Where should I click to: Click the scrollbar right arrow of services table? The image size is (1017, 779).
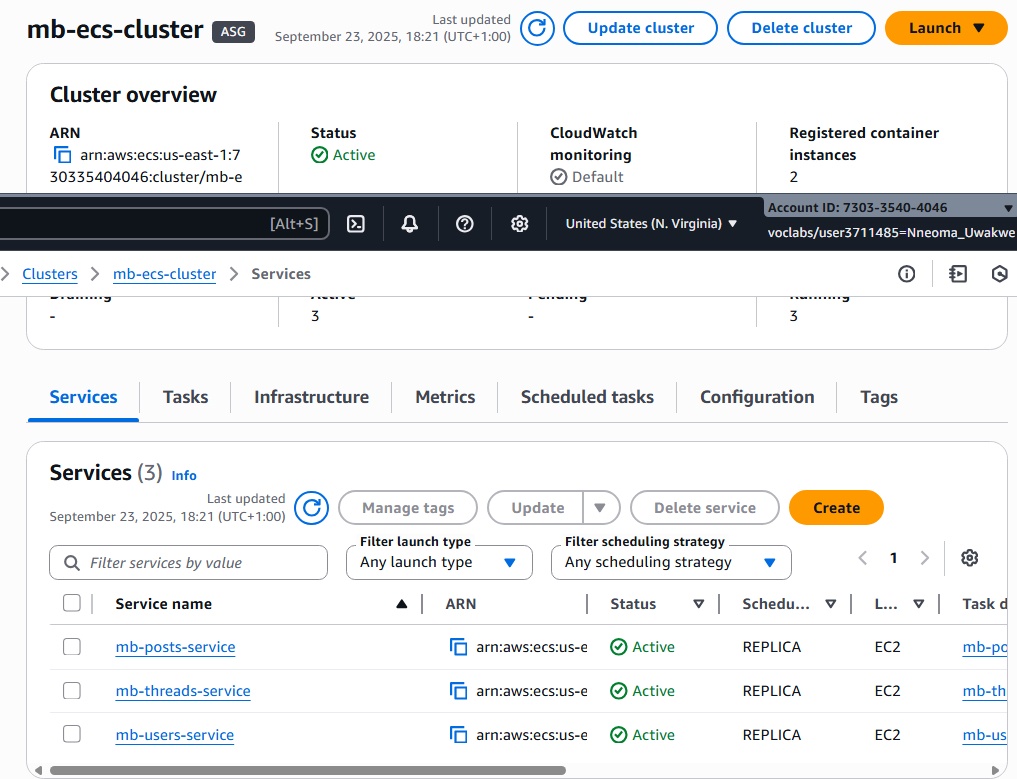pyautogui.click(x=996, y=771)
